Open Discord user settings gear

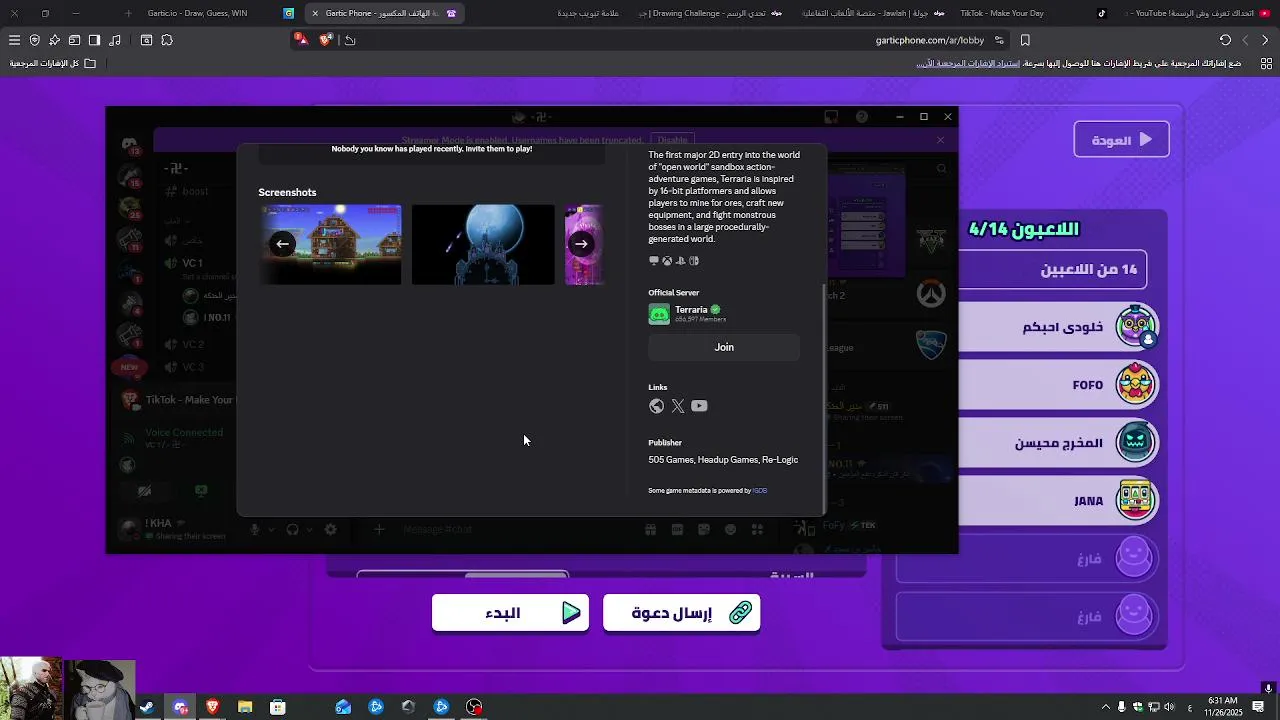[x=331, y=530]
